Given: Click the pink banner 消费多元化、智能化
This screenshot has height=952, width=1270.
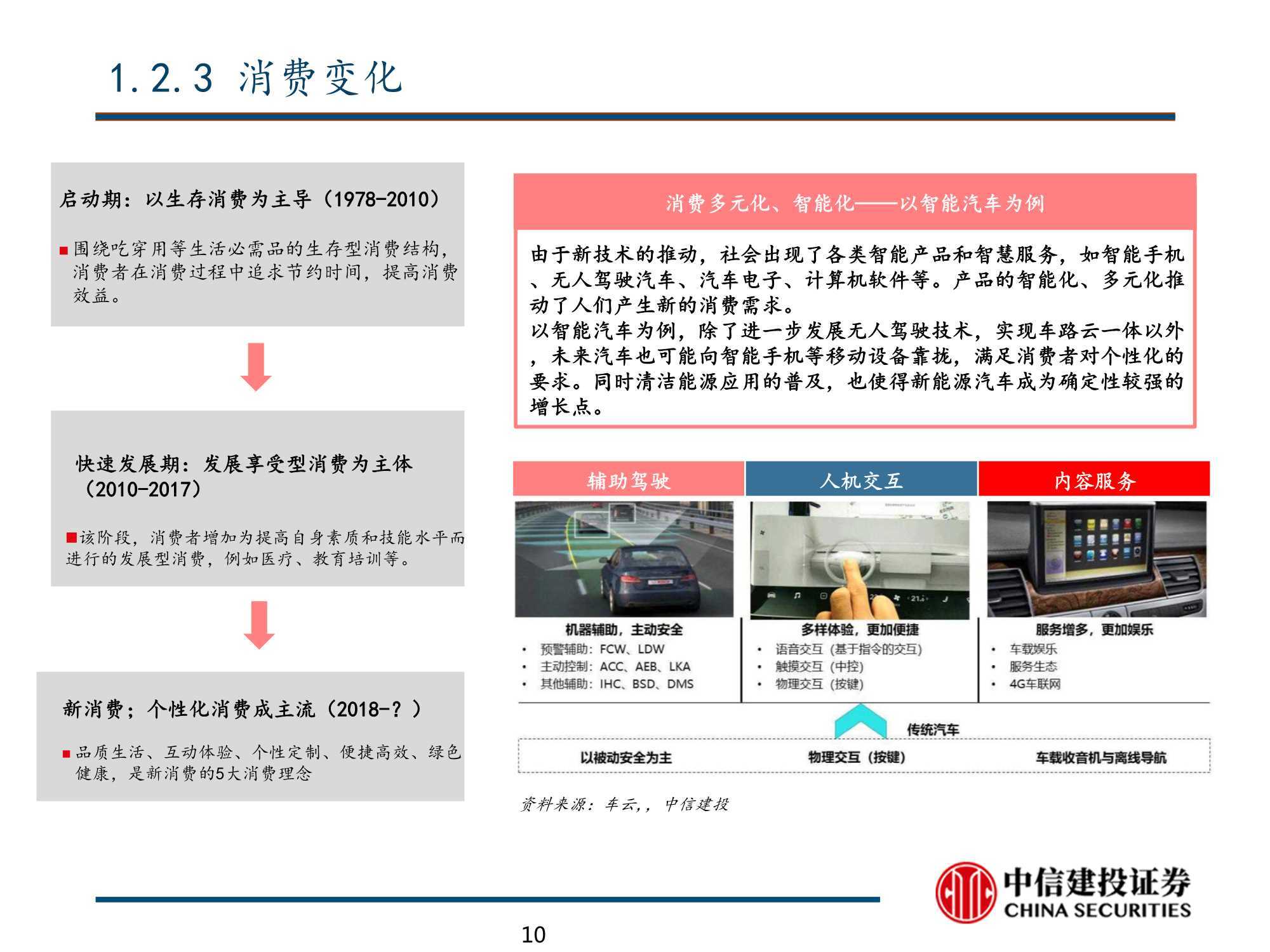Looking at the screenshot, I should coord(855,202).
